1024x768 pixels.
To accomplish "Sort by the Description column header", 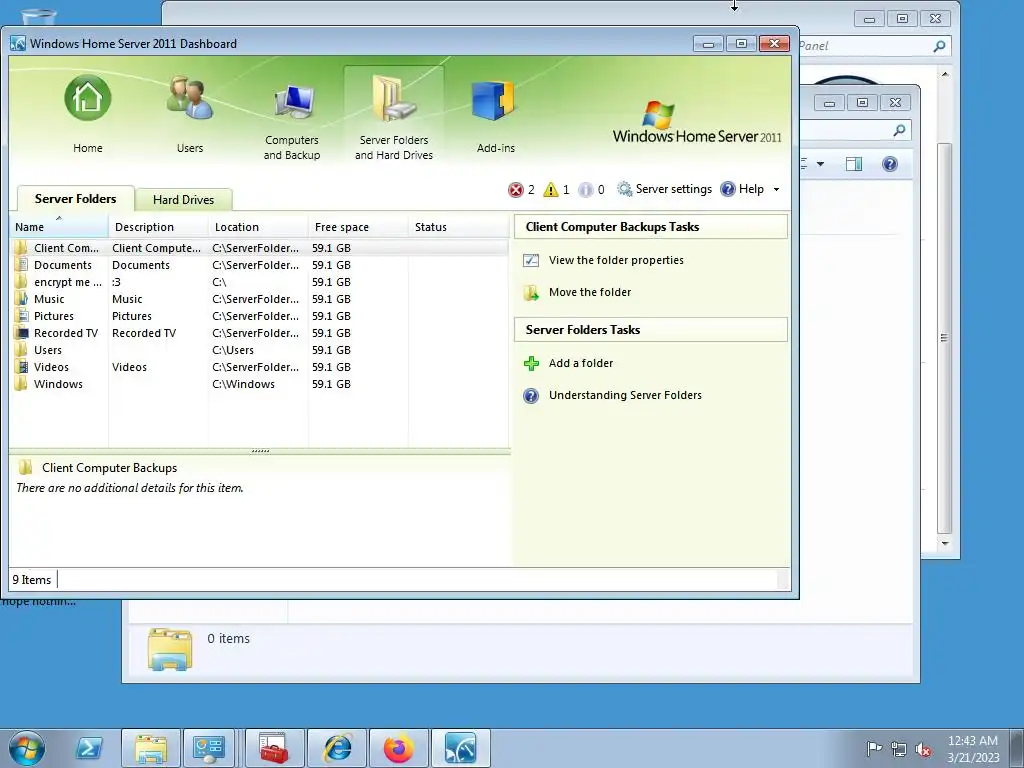I will click(x=158, y=227).
